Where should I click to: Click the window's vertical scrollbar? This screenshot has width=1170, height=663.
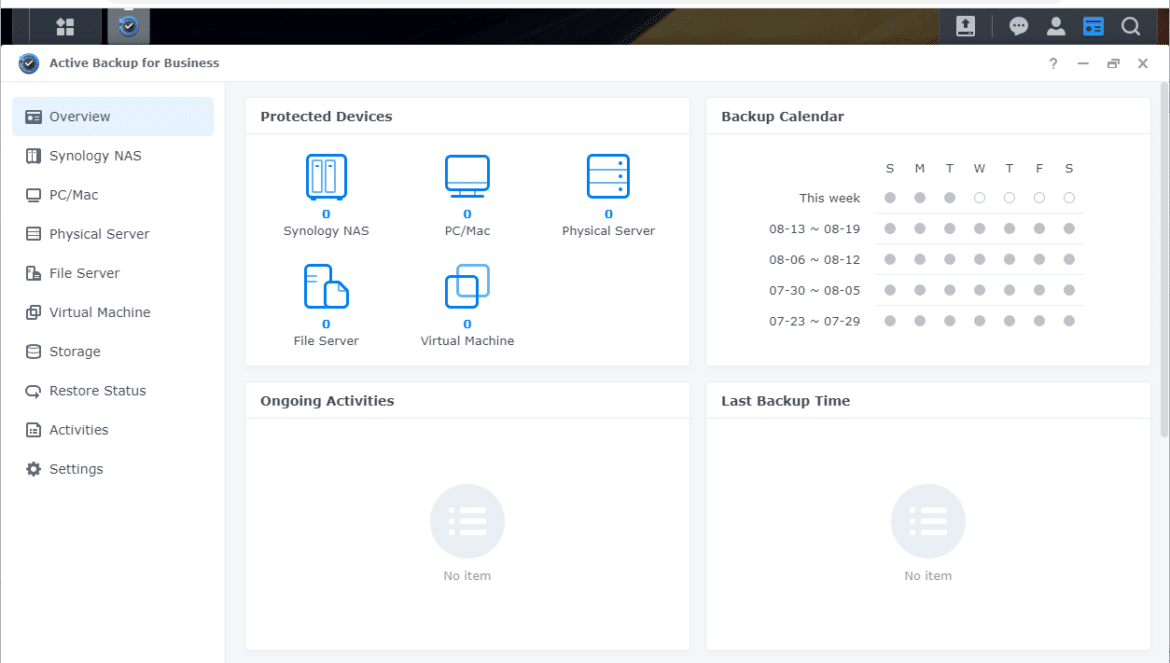pos(1164,260)
